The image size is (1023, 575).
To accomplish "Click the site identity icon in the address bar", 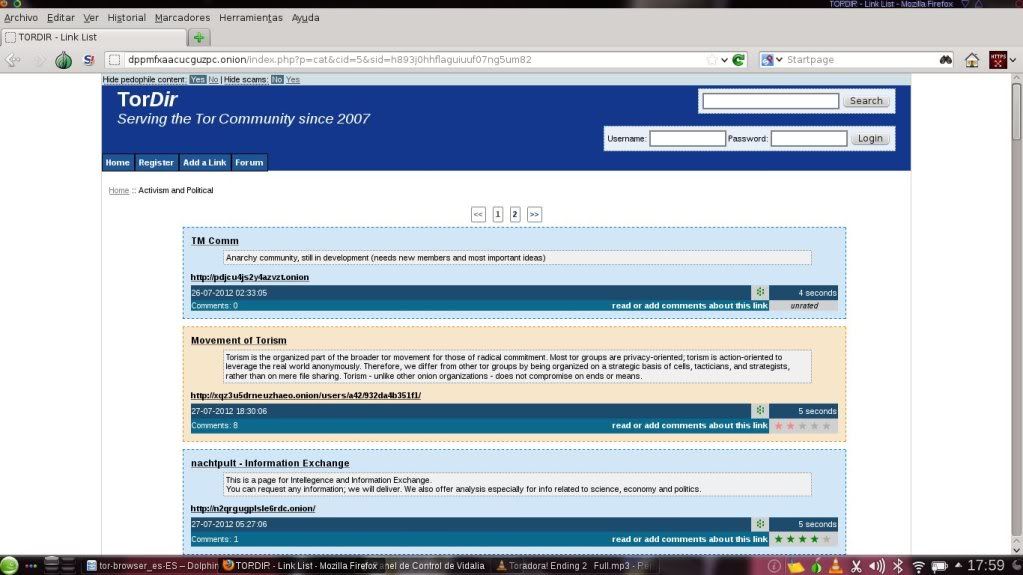I will click(x=114, y=59).
